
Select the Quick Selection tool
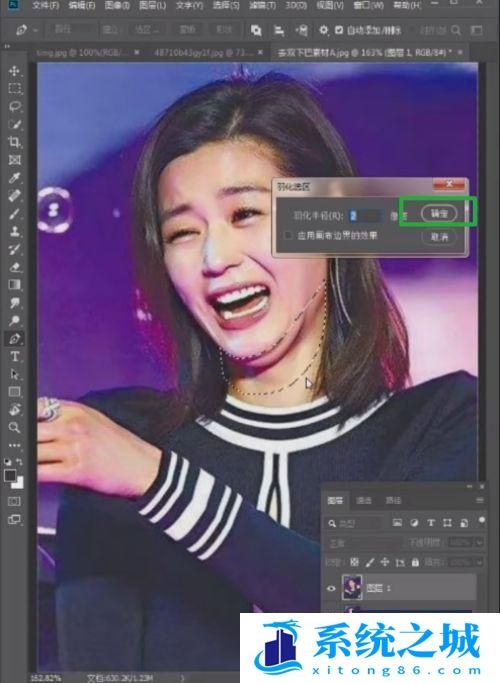pyautogui.click(x=14, y=124)
